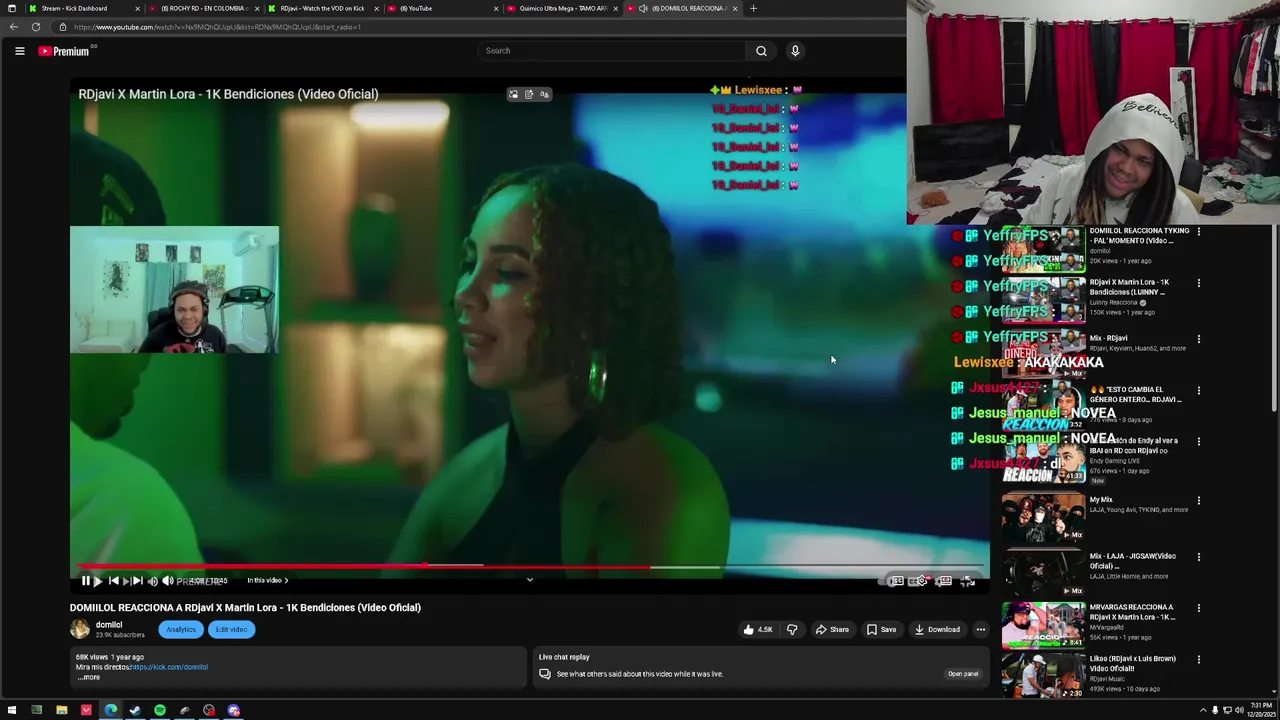Open My Mix thumbnail
Screen dimensions: 1280x720
click(x=1043, y=517)
